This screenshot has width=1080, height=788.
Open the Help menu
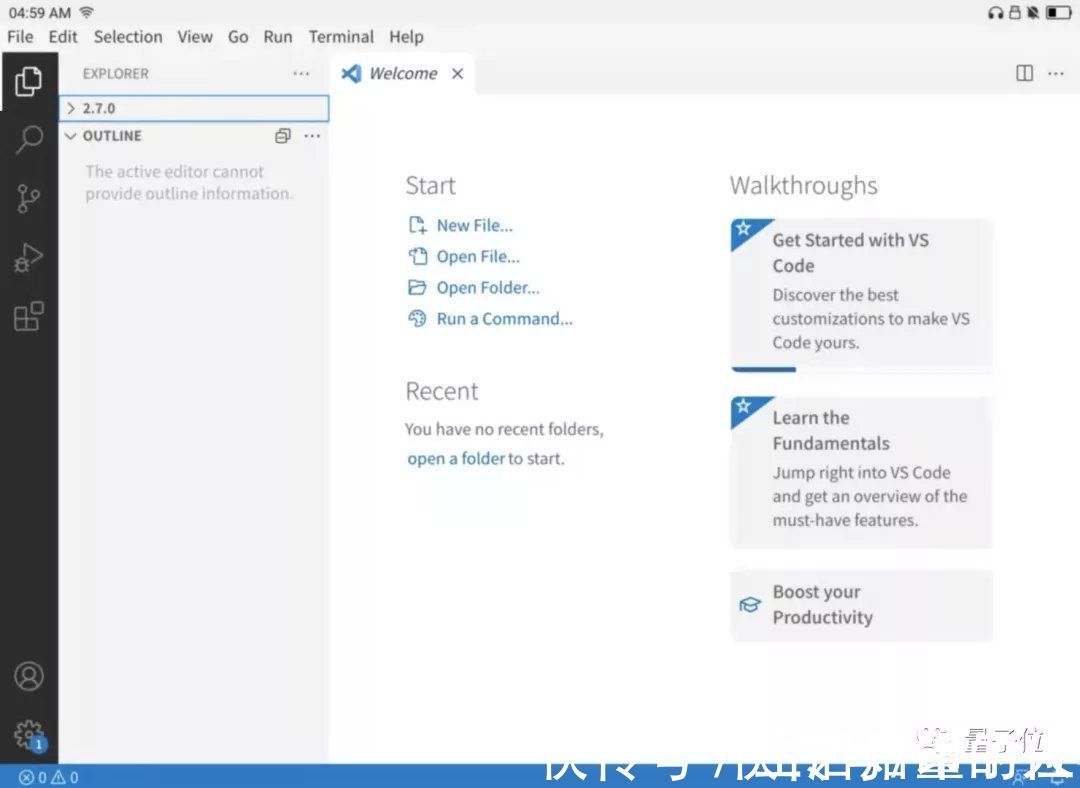point(406,37)
